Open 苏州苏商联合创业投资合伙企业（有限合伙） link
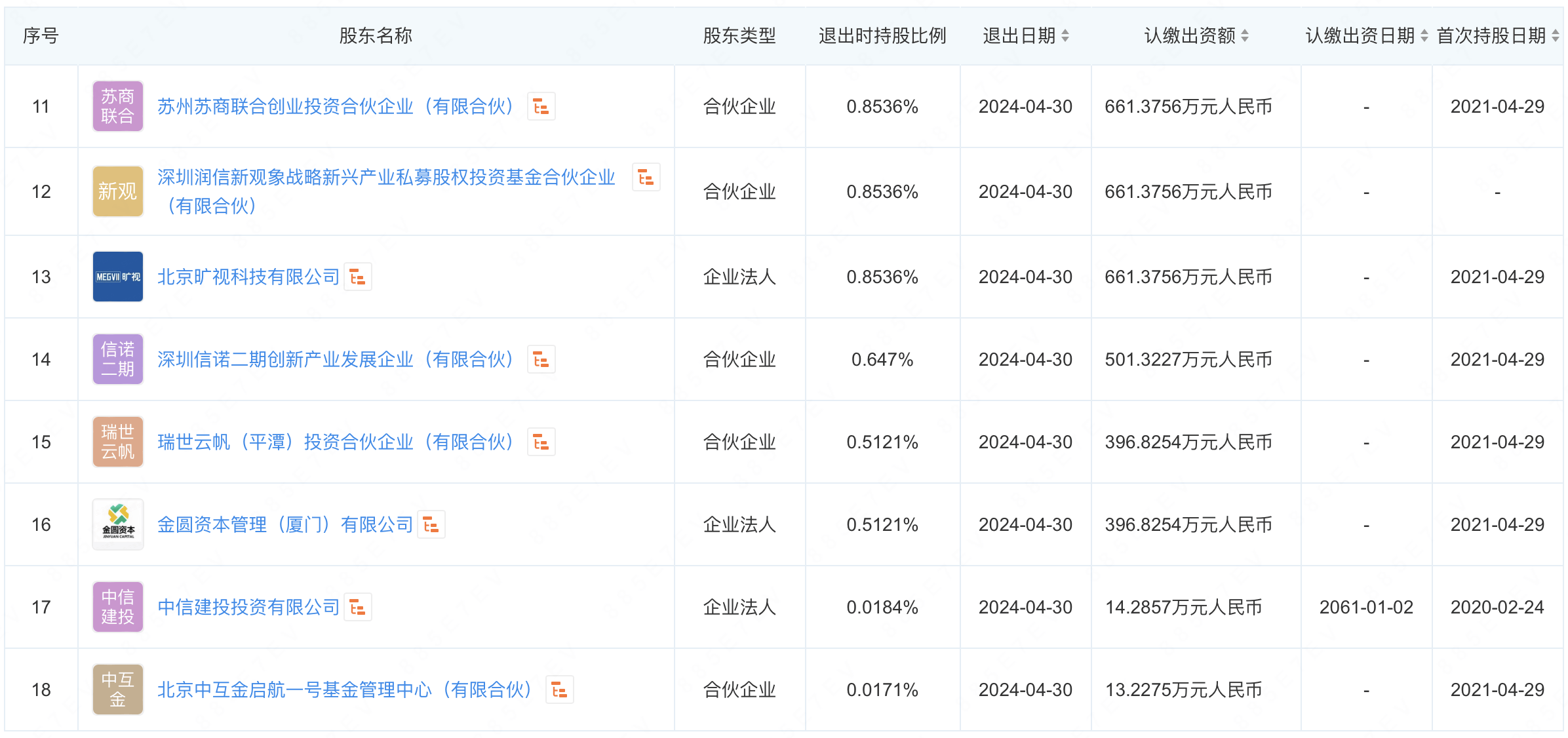Viewport: 1568px width, 738px height. click(335, 107)
